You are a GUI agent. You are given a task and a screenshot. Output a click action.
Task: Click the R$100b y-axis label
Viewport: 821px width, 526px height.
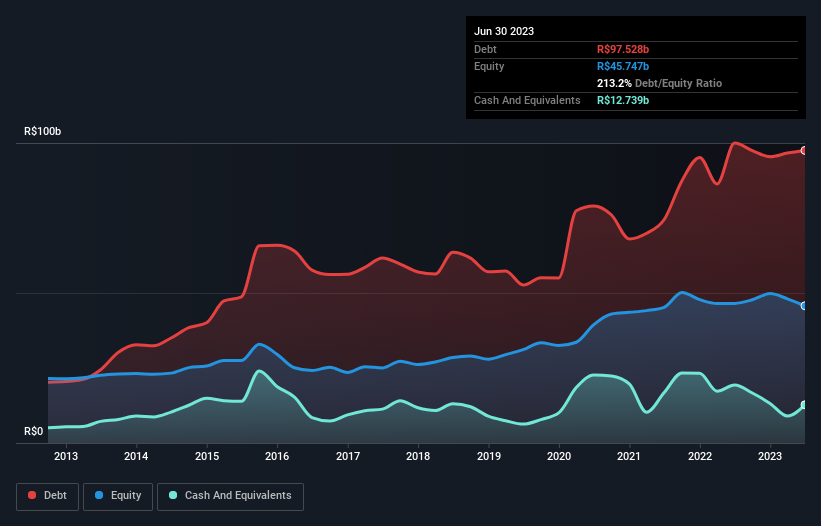click(x=42, y=131)
